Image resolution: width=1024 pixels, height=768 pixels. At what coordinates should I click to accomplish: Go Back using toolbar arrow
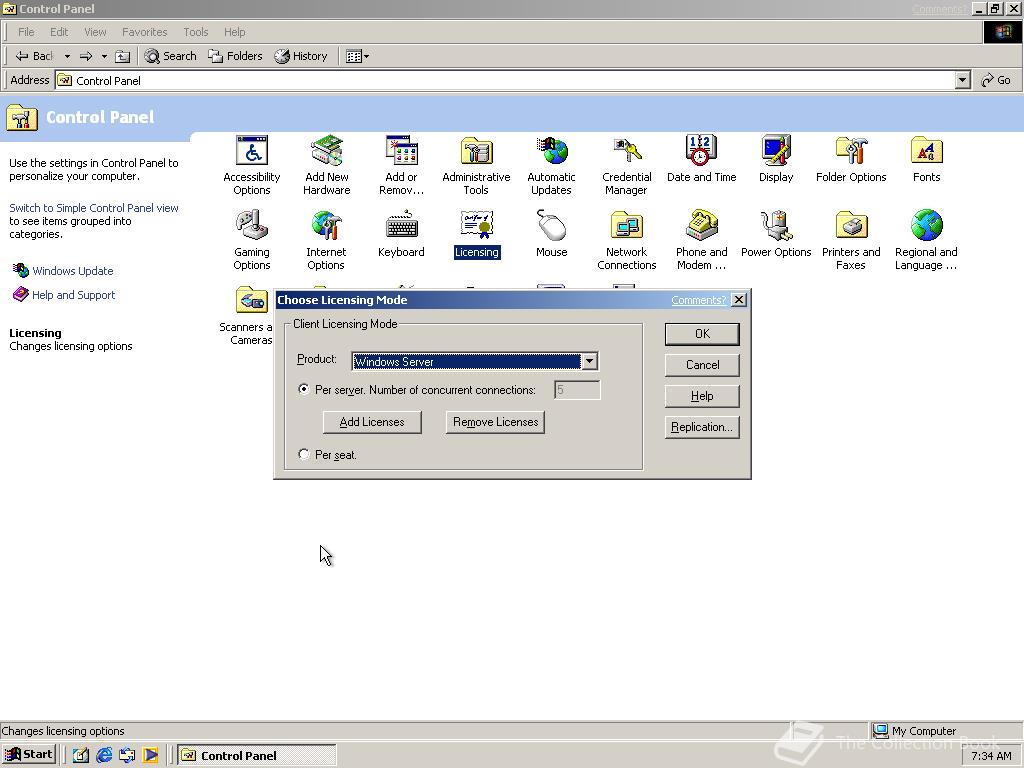[x=34, y=56]
